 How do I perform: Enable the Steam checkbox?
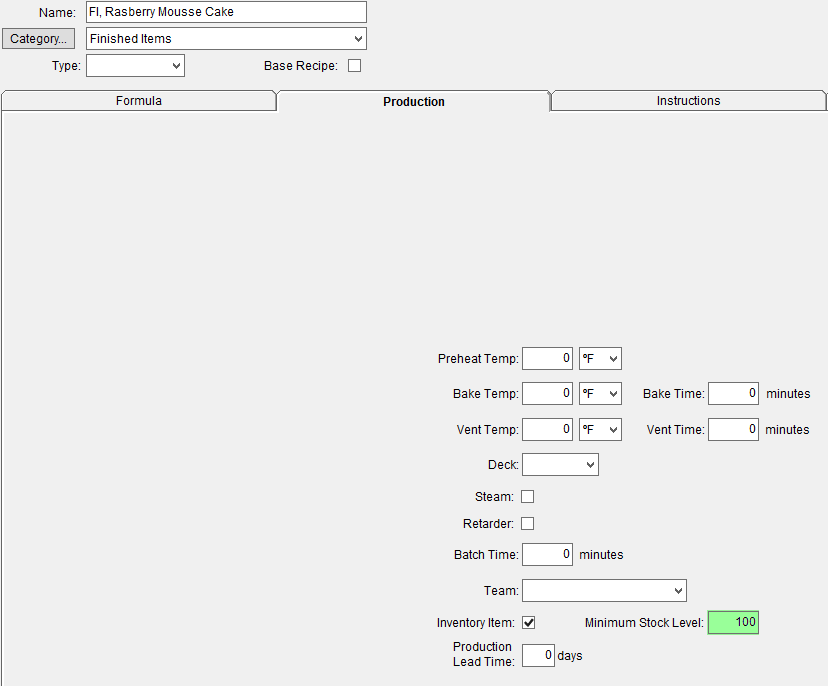pos(528,496)
